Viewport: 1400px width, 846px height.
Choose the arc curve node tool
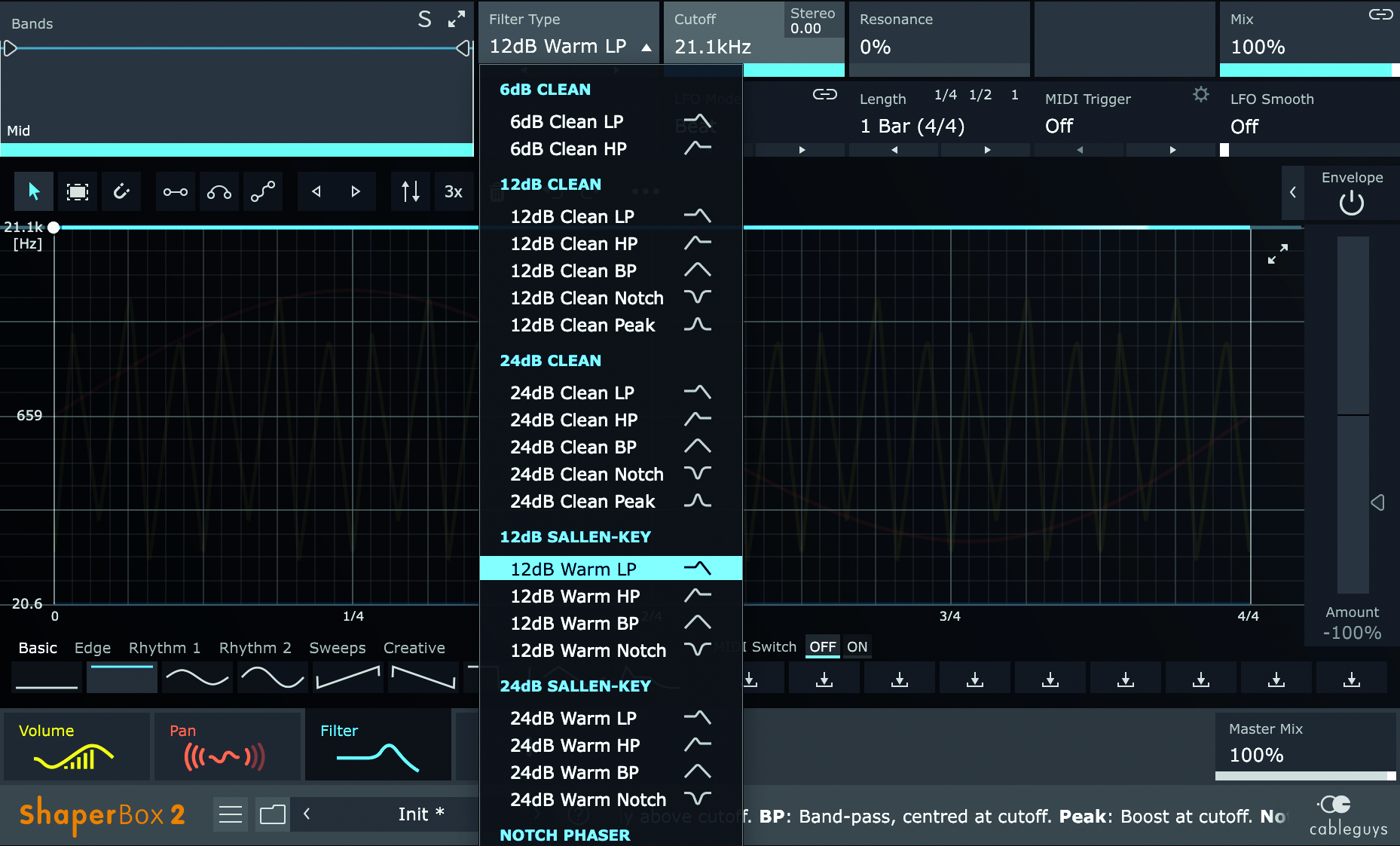[219, 191]
